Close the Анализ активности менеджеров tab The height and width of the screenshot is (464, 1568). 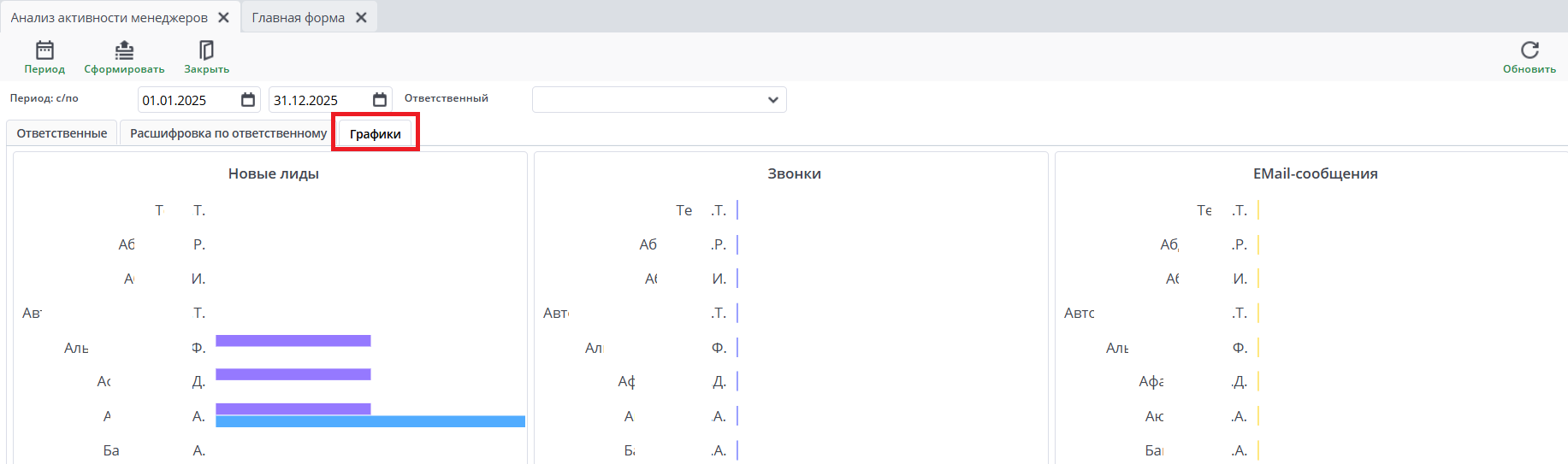(223, 17)
